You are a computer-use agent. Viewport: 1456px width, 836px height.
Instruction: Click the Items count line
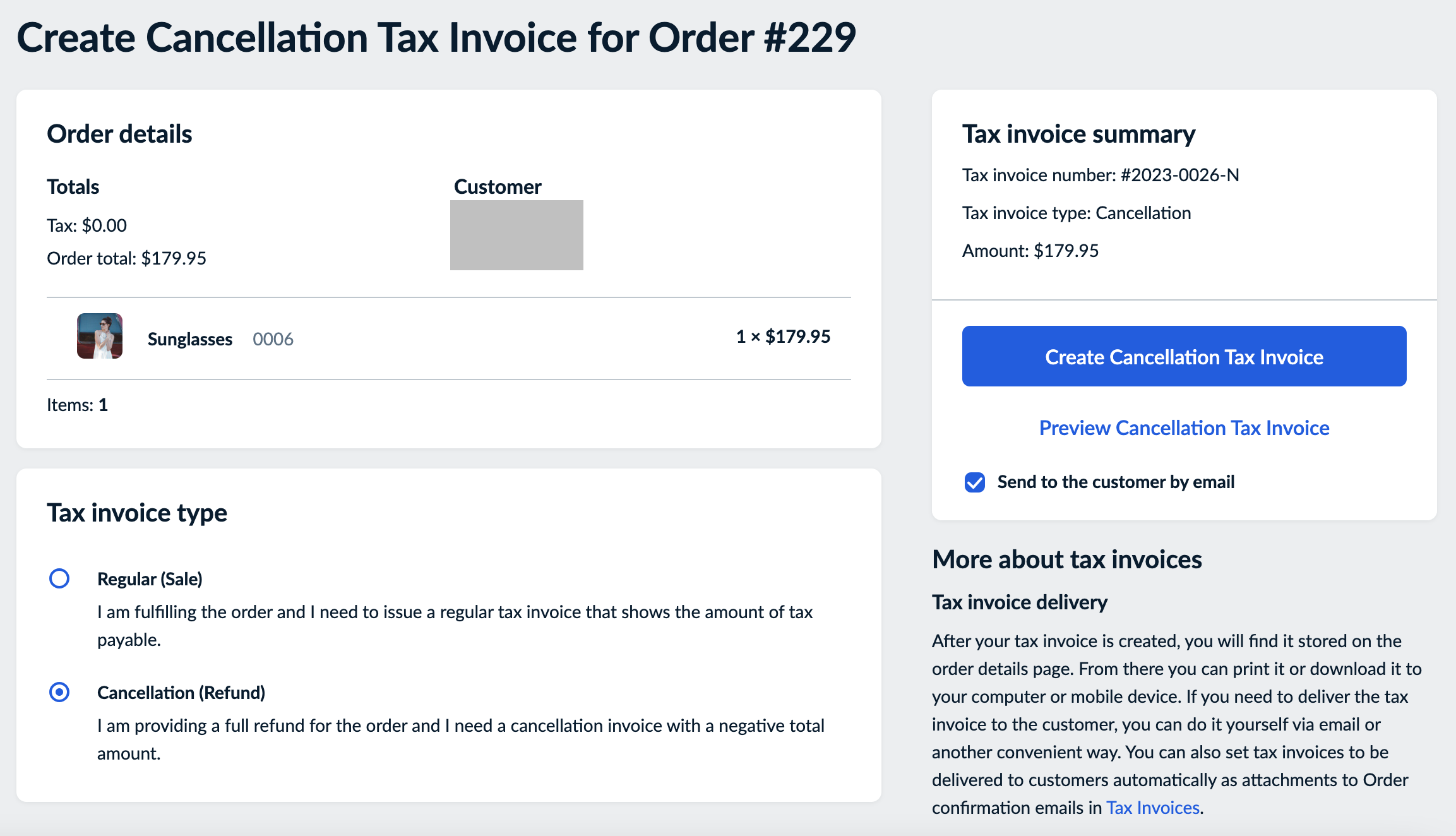[x=77, y=405]
